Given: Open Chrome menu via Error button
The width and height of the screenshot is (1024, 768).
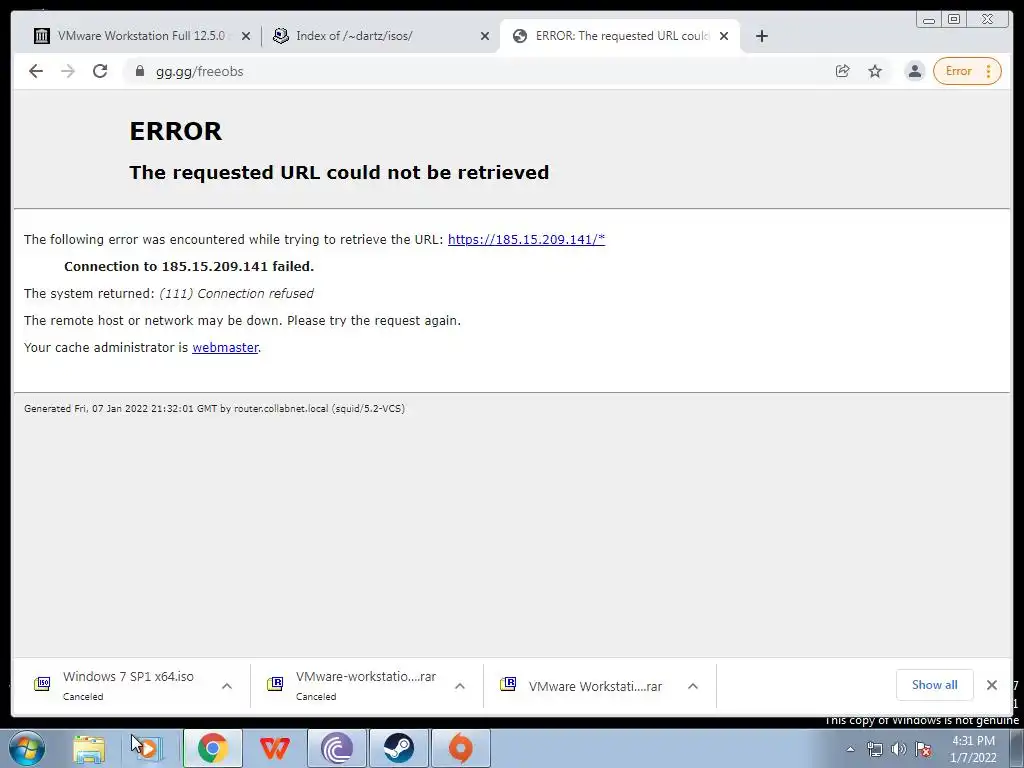Looking at the screenshot, I should pos(967,71).
